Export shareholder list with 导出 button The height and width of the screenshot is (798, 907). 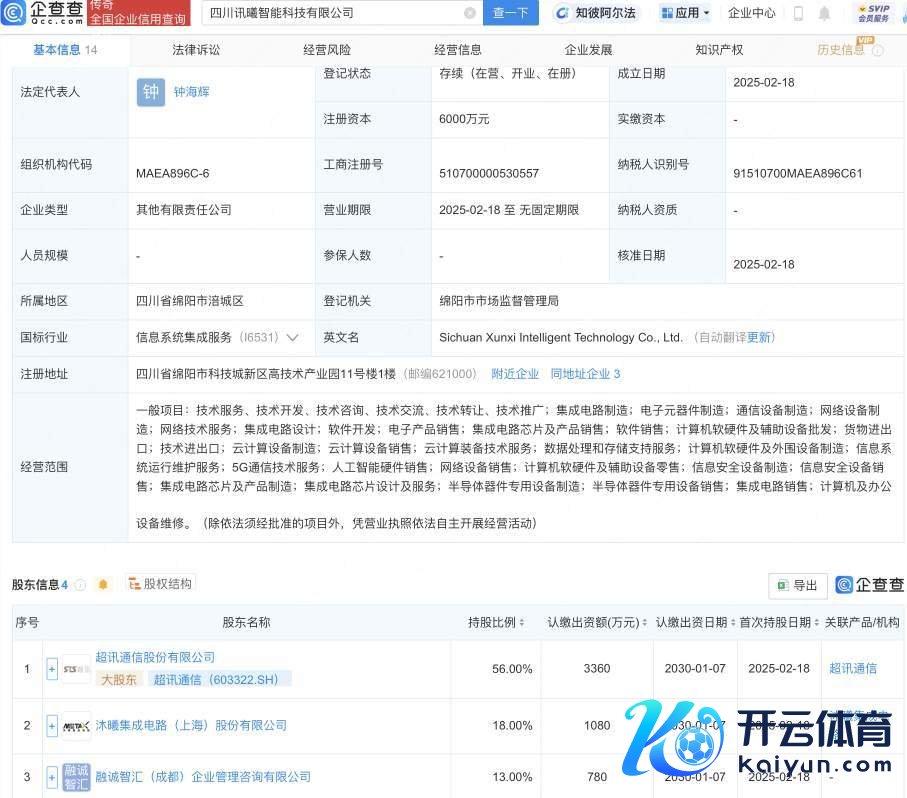click(797, 585)
